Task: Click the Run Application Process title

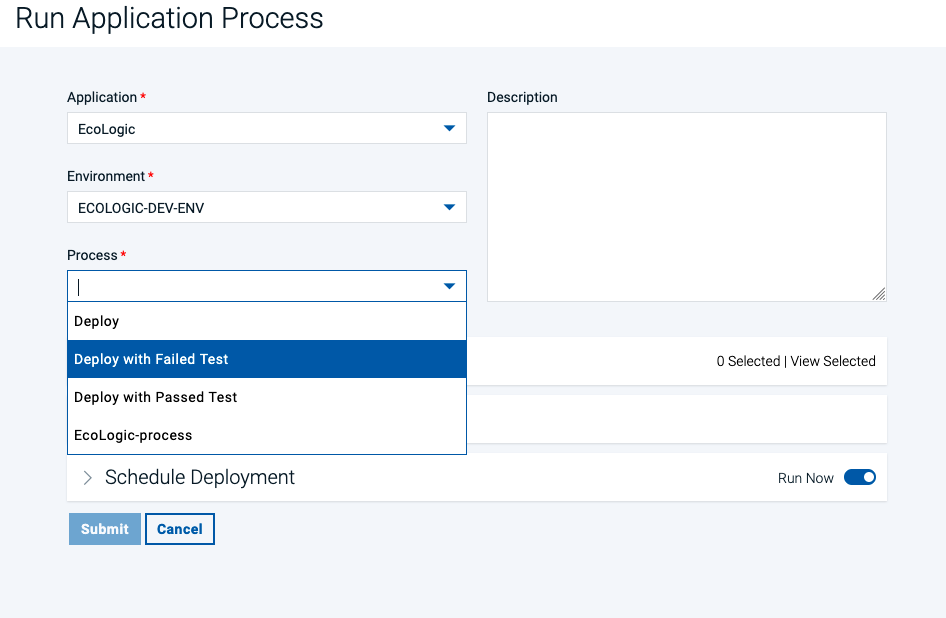Action: (170, 18)
